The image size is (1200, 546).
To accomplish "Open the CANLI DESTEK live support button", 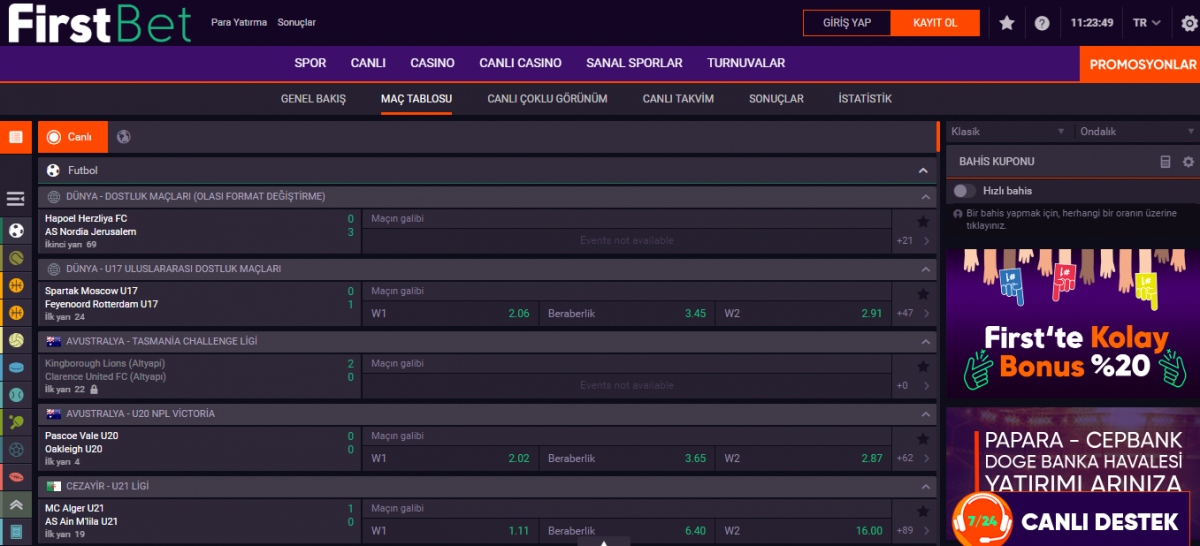I will pos(1073,520).
